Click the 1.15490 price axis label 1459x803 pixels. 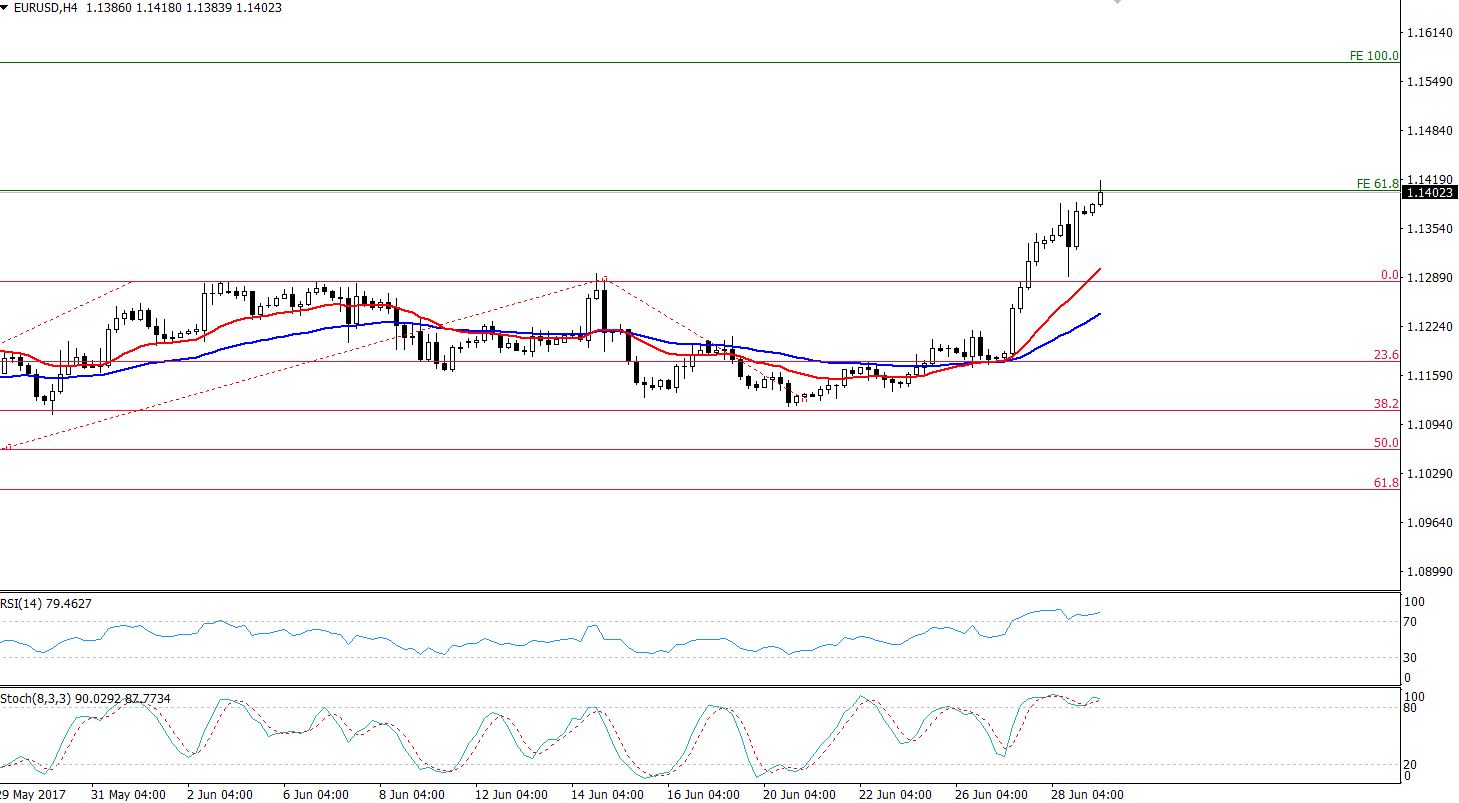[x=1429, y=82]
